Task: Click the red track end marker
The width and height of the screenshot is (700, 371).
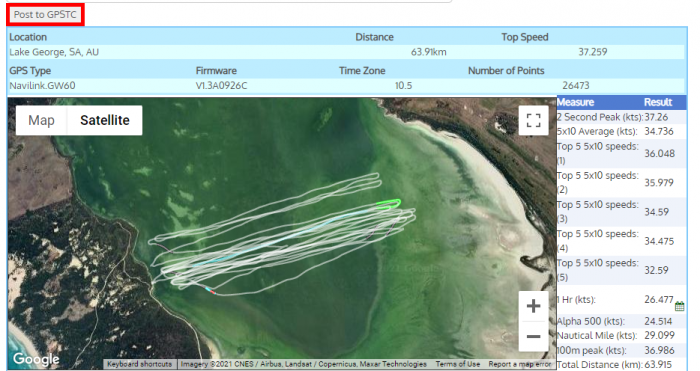Action: point(213,292)
